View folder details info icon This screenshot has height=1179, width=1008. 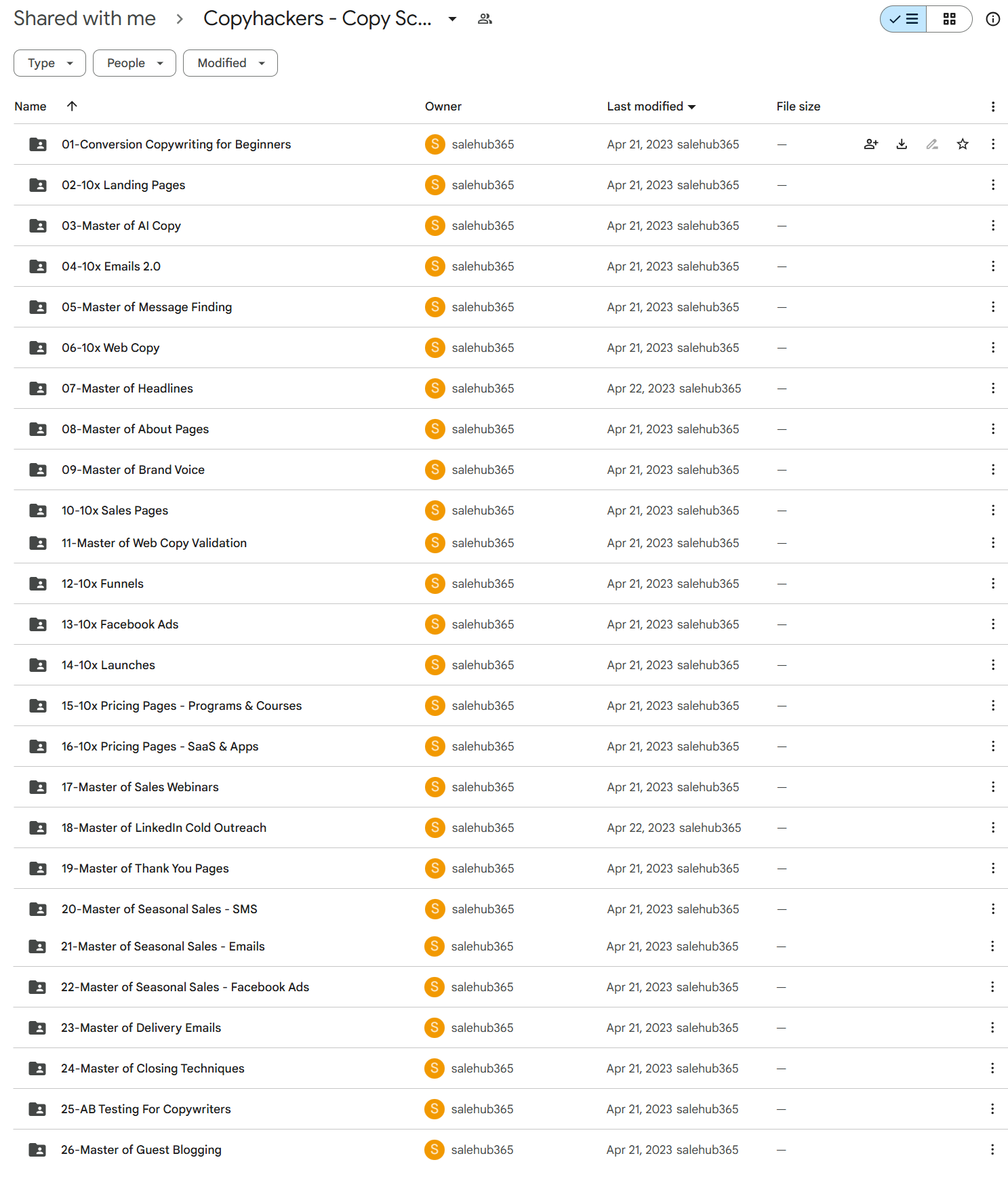tap(993, 19)
